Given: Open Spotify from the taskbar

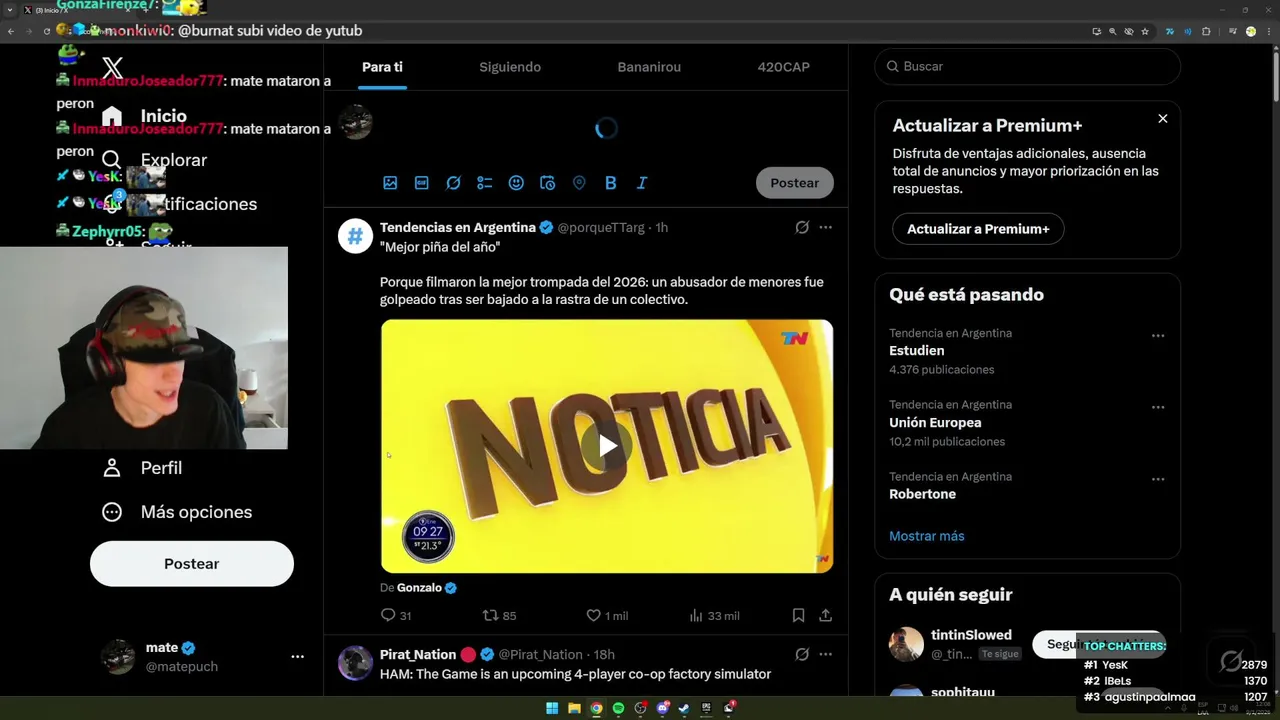Looking at the screenshot, I should [x=618, y=708].
